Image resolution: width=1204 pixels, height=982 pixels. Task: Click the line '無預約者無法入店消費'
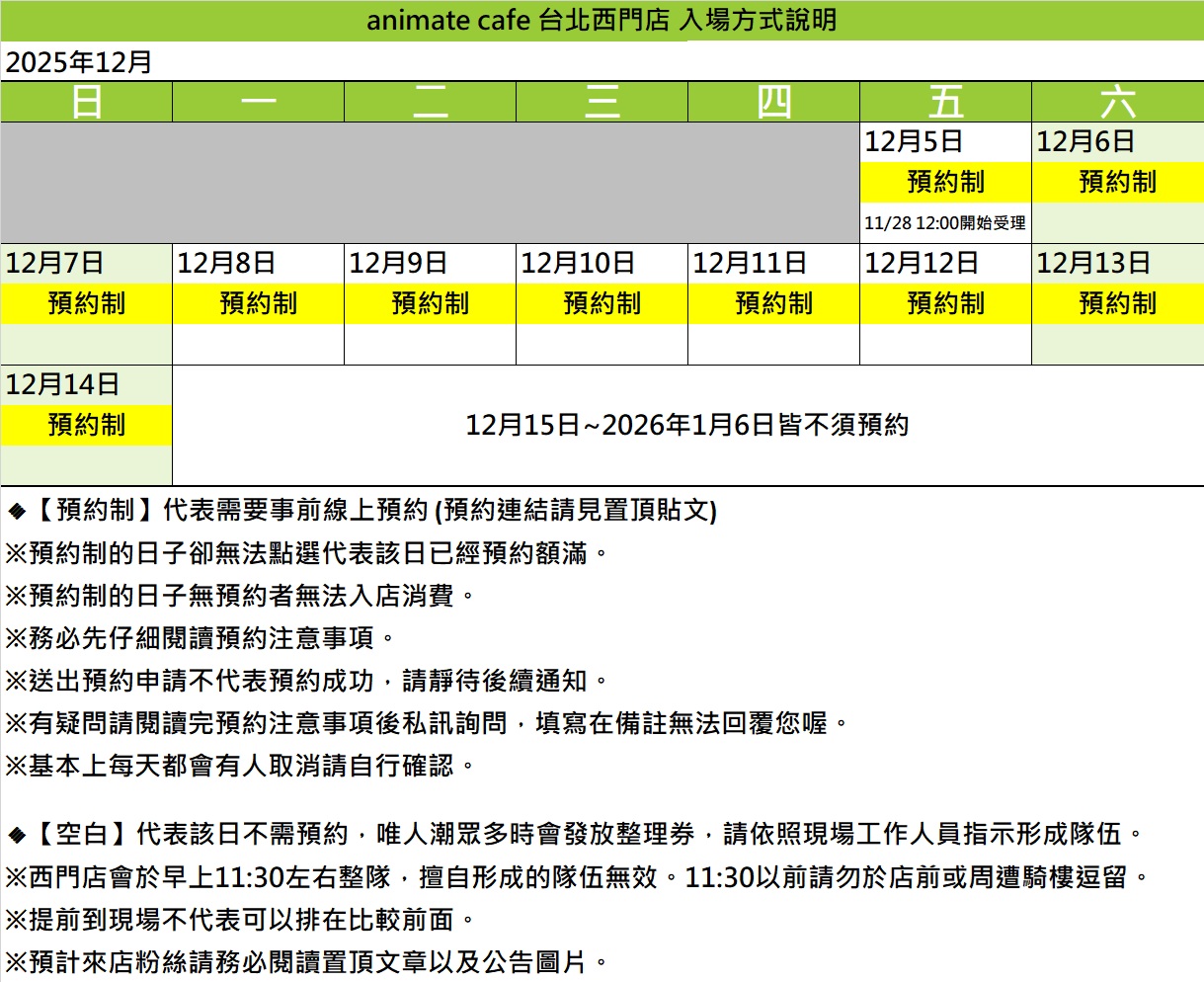(x=240, y=596)
